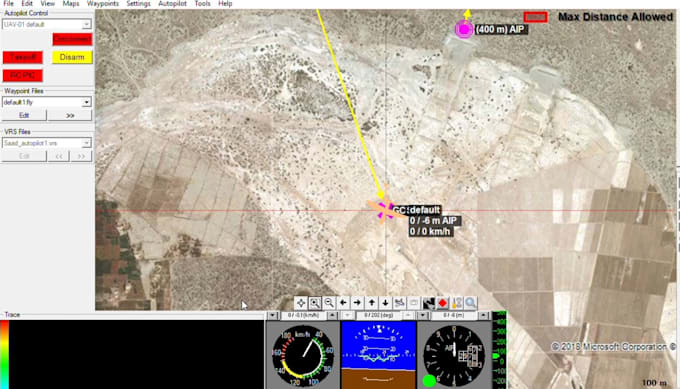Viewport: 680px width, 389px height.
Task: Select the map pan/center crosshair tool
Action: coord(301,303)
